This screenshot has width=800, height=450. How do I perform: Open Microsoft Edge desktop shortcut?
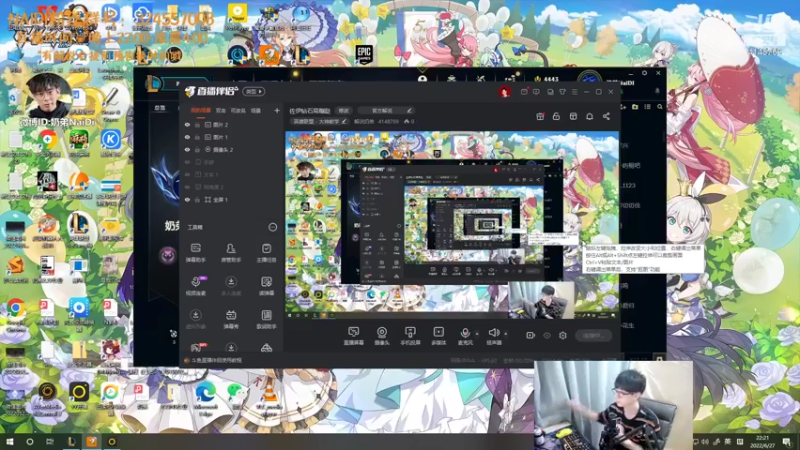tap(206, 396)
